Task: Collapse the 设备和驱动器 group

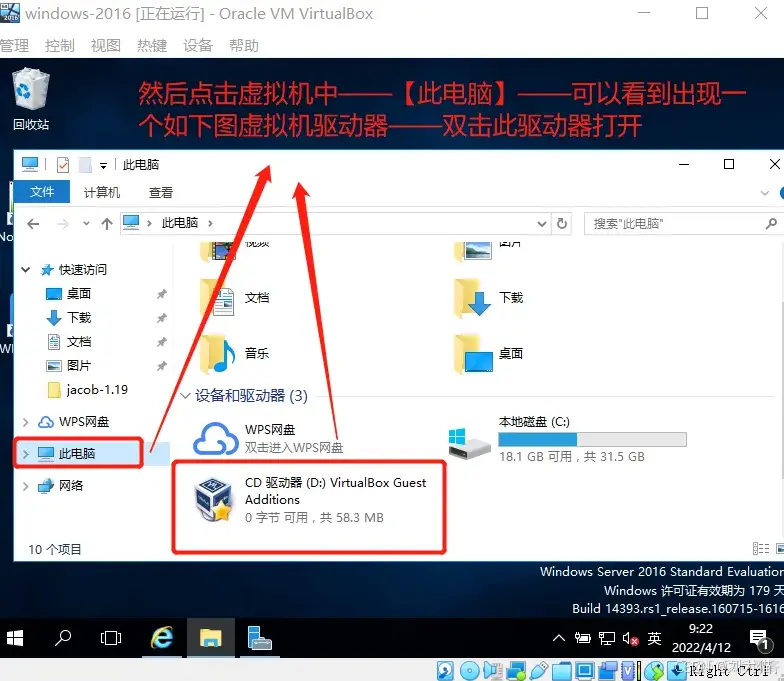Action: coord(185,396)
